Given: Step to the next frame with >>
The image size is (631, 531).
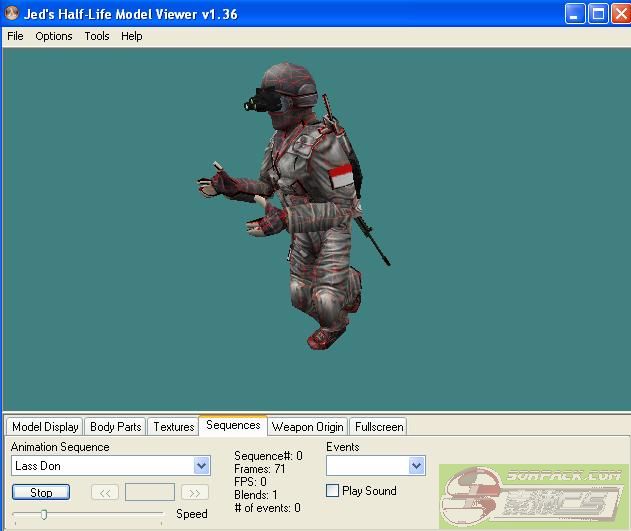Looking at the screenshot, I should (x=195, y=493).
